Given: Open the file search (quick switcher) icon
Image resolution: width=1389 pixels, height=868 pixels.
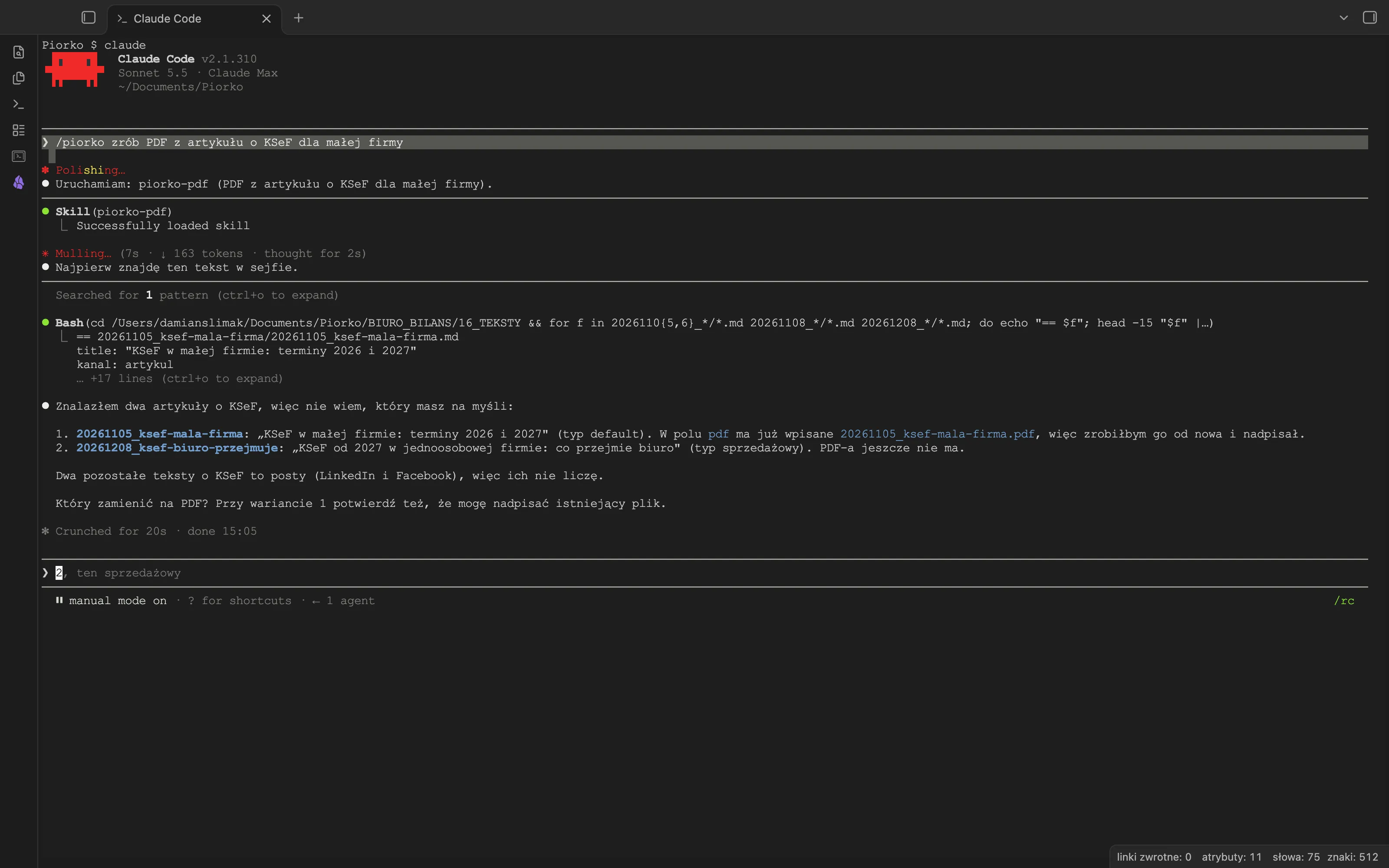Looking at the screenshot, I should click(x=19, y=52).
